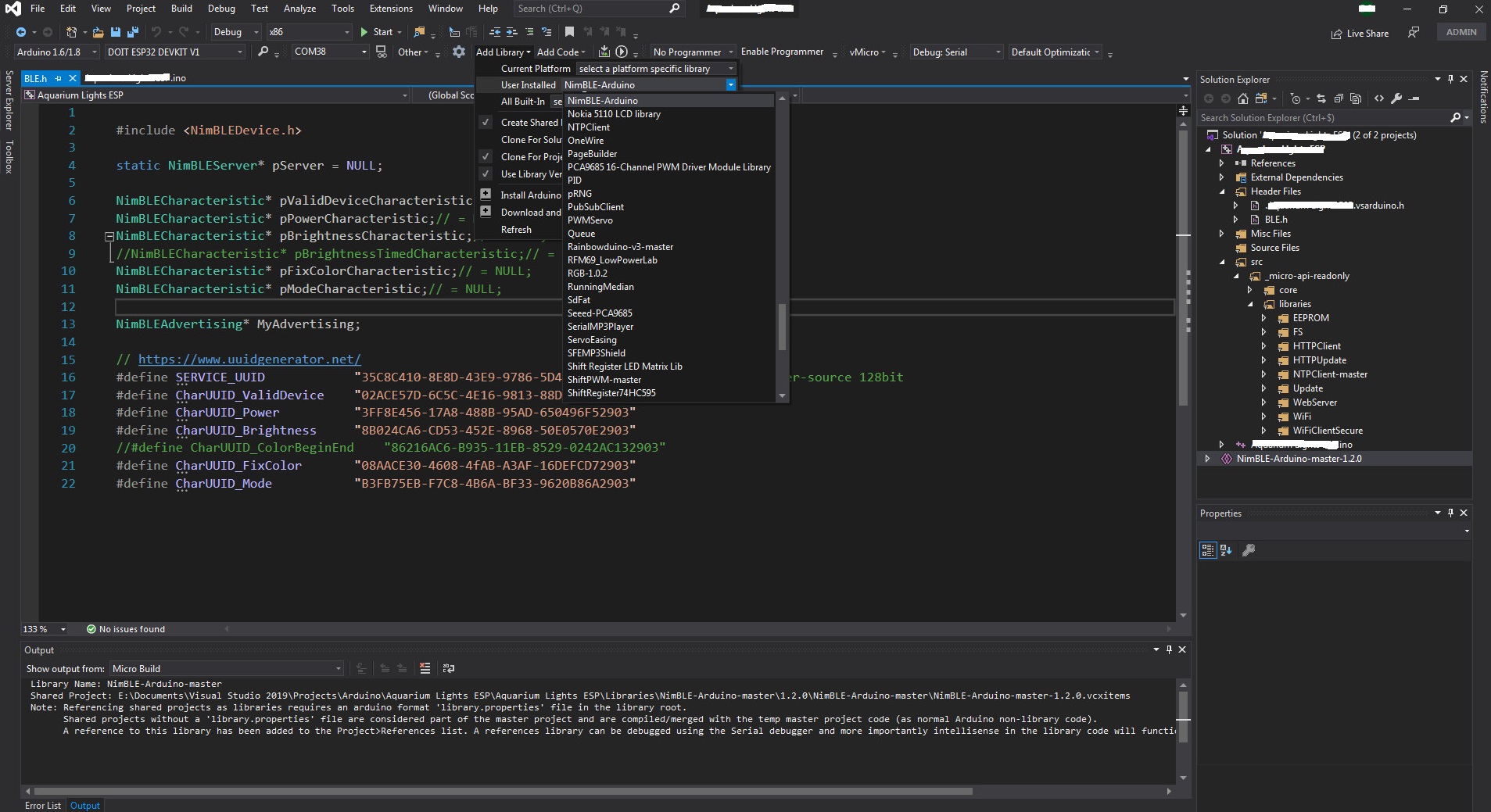Click the Alphabetical sort icon in Properties
Screen dimensions: 1491x812
pyautogui.click(x=1226, y=550)
